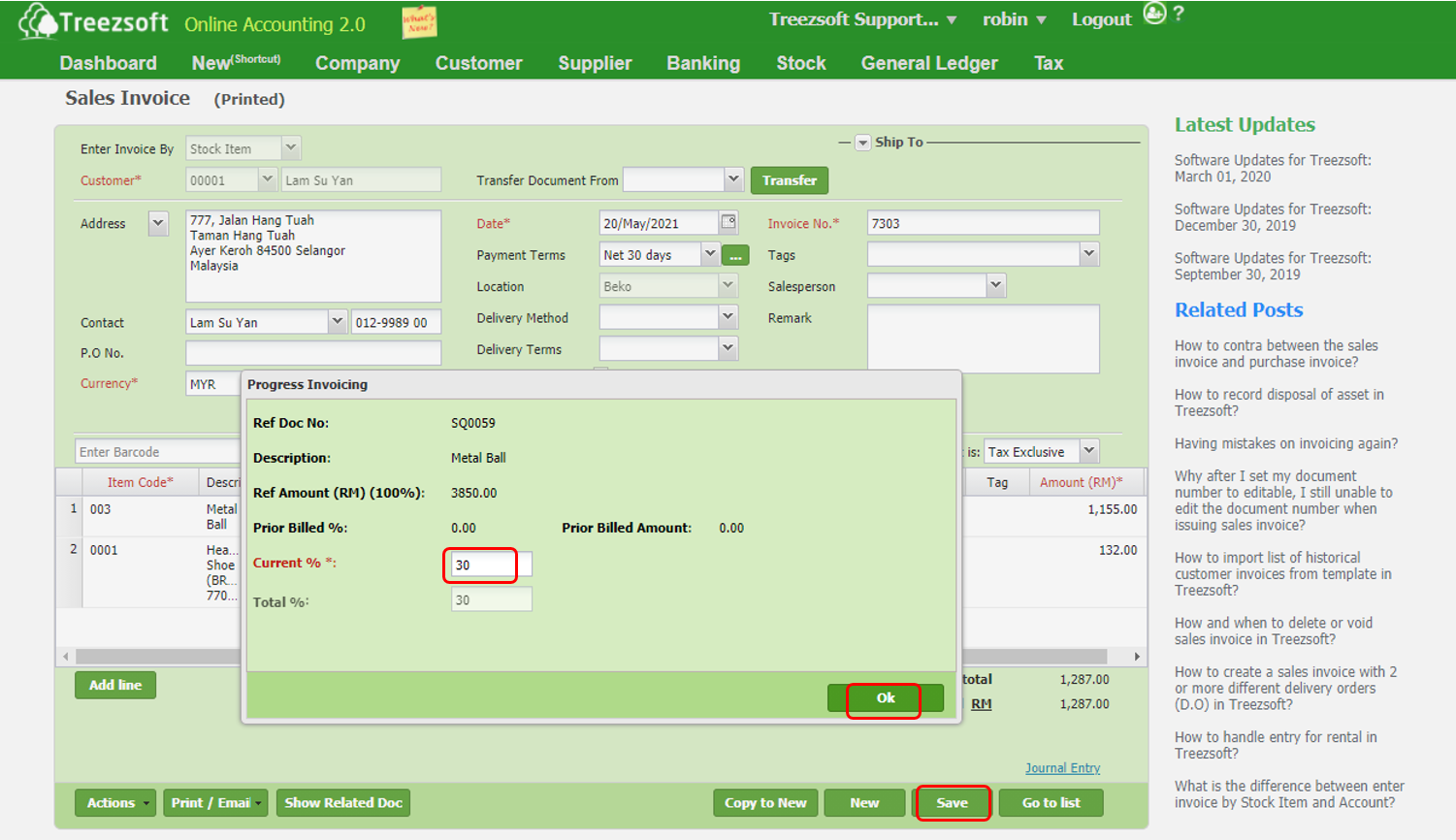Viewport: 1456px width, 840px height.
Task: Open the New shortcut menu
Action: (236, 63)
